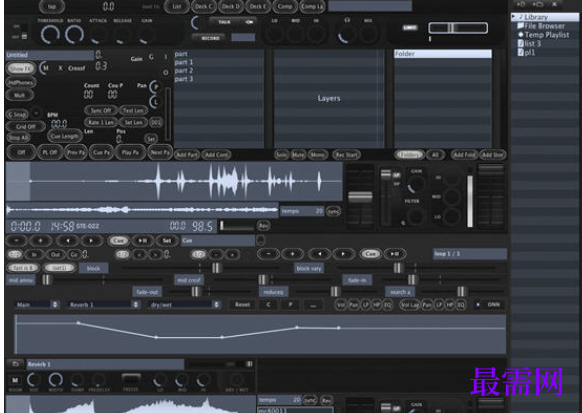Turn the Threshold compressor knob
Image resolution: width=582 pixels, height=413 pixels.
tap(50, 35)
